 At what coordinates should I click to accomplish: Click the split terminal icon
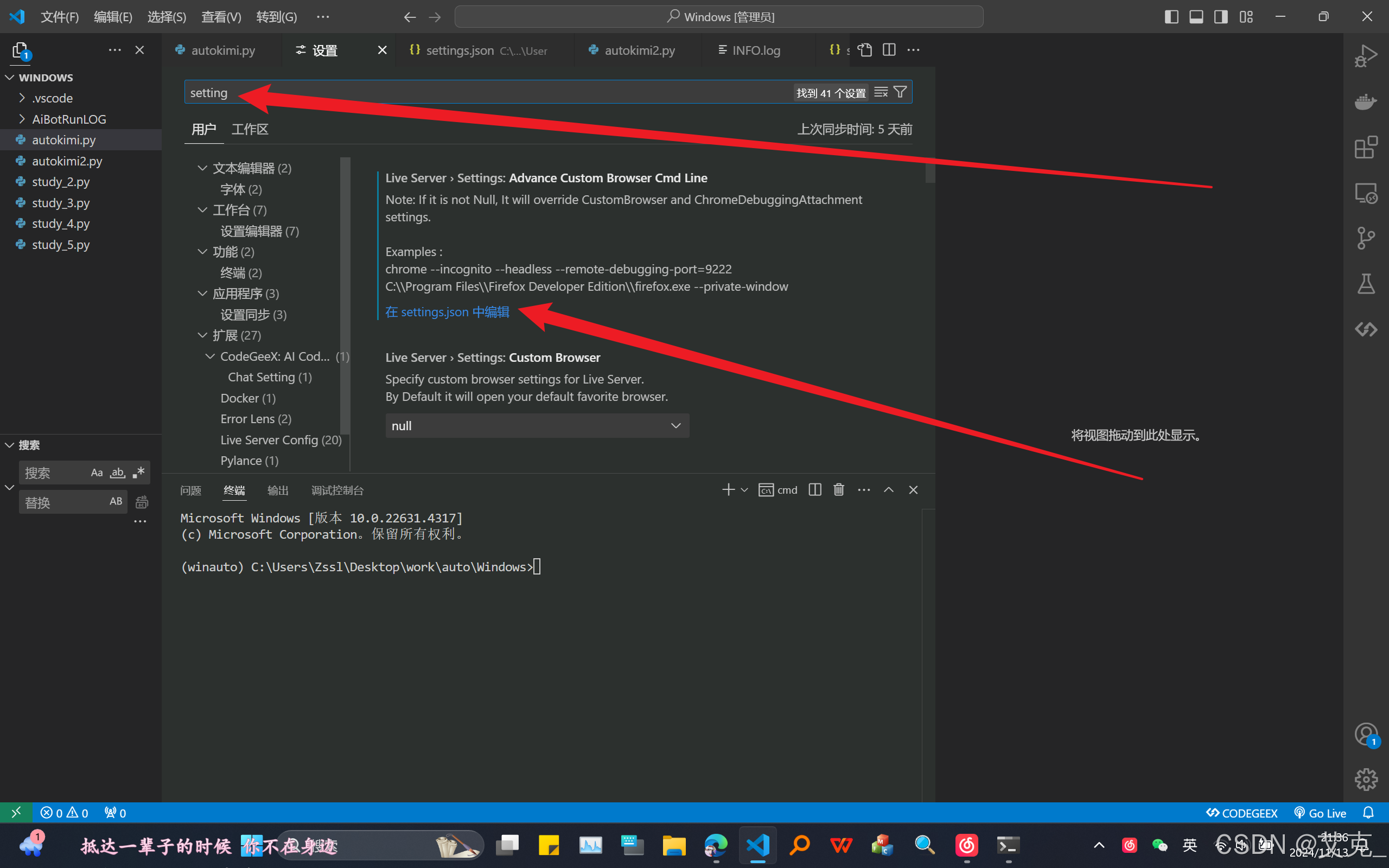click(814, 489)
